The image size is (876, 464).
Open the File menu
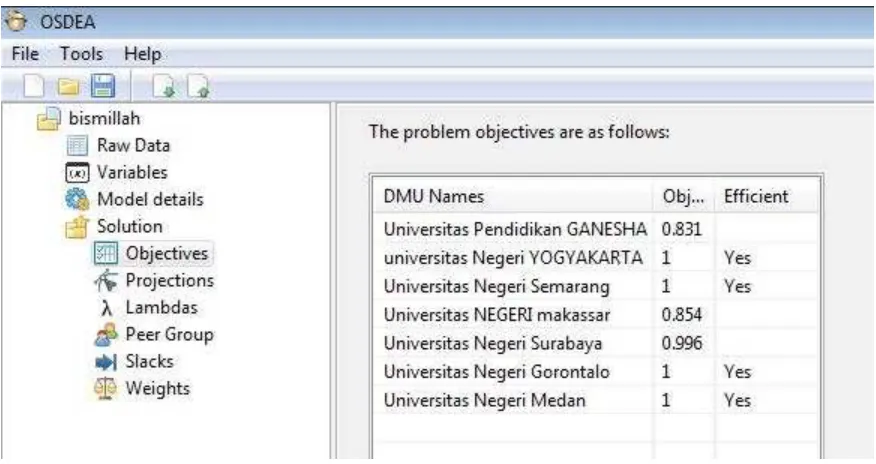(25, 54)
